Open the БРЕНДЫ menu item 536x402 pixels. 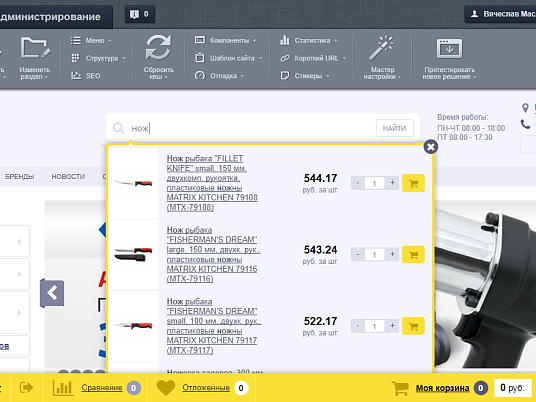[x=19, y=177]
